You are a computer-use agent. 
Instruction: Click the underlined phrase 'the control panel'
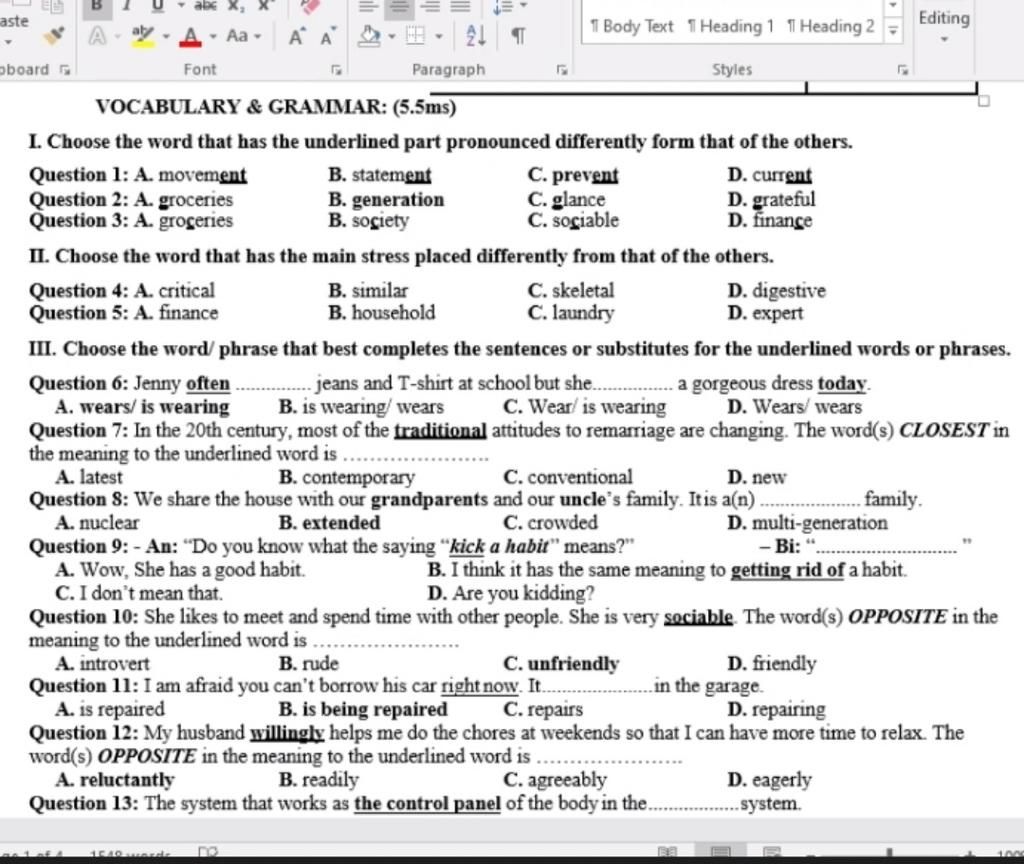(427, 804)
